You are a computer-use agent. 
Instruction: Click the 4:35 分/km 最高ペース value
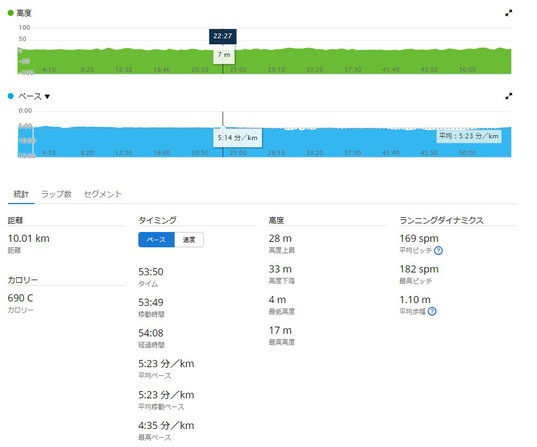coord(166,426)
